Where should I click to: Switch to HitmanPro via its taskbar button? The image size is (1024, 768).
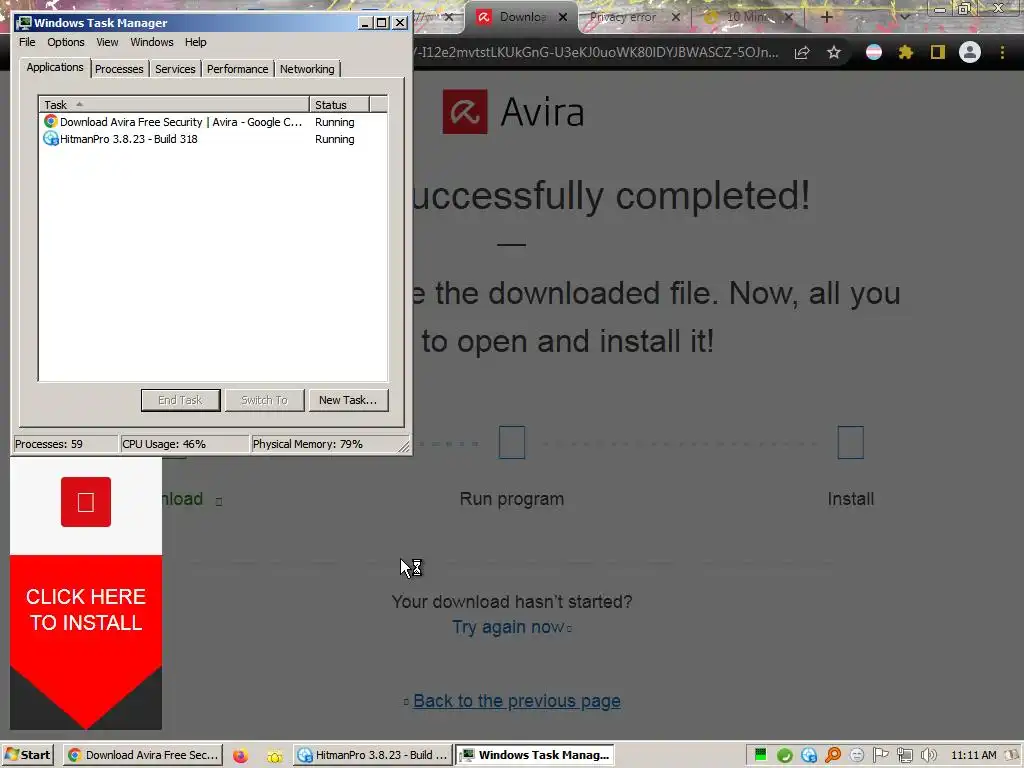point(372,755)
